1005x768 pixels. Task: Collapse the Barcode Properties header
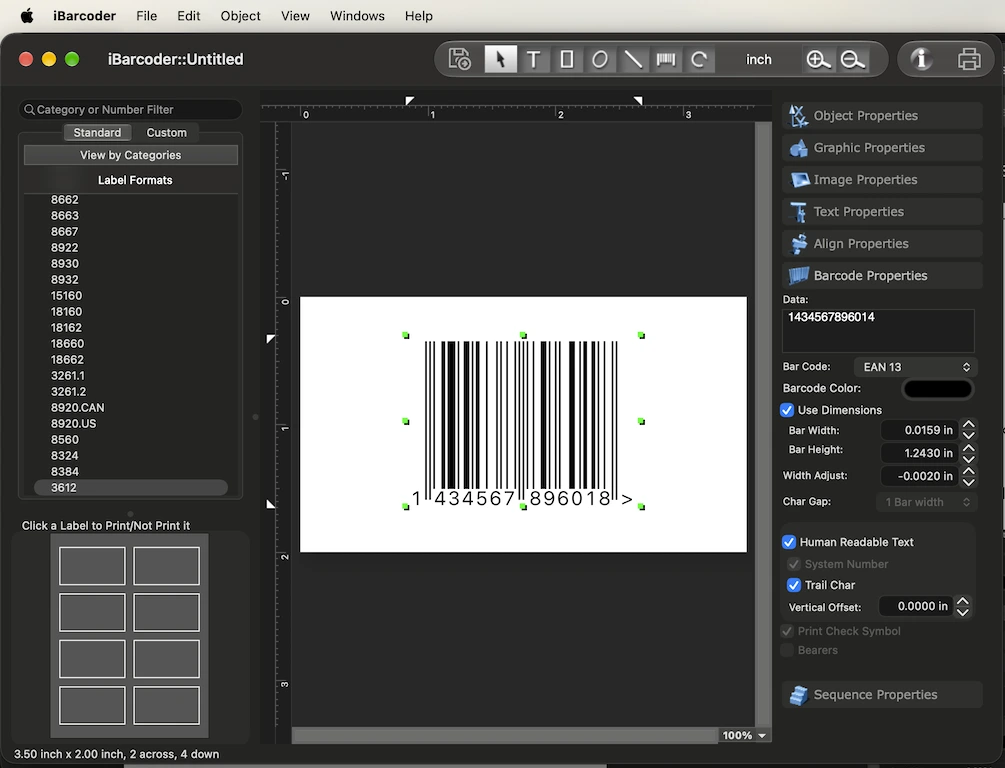coord(882,276)
